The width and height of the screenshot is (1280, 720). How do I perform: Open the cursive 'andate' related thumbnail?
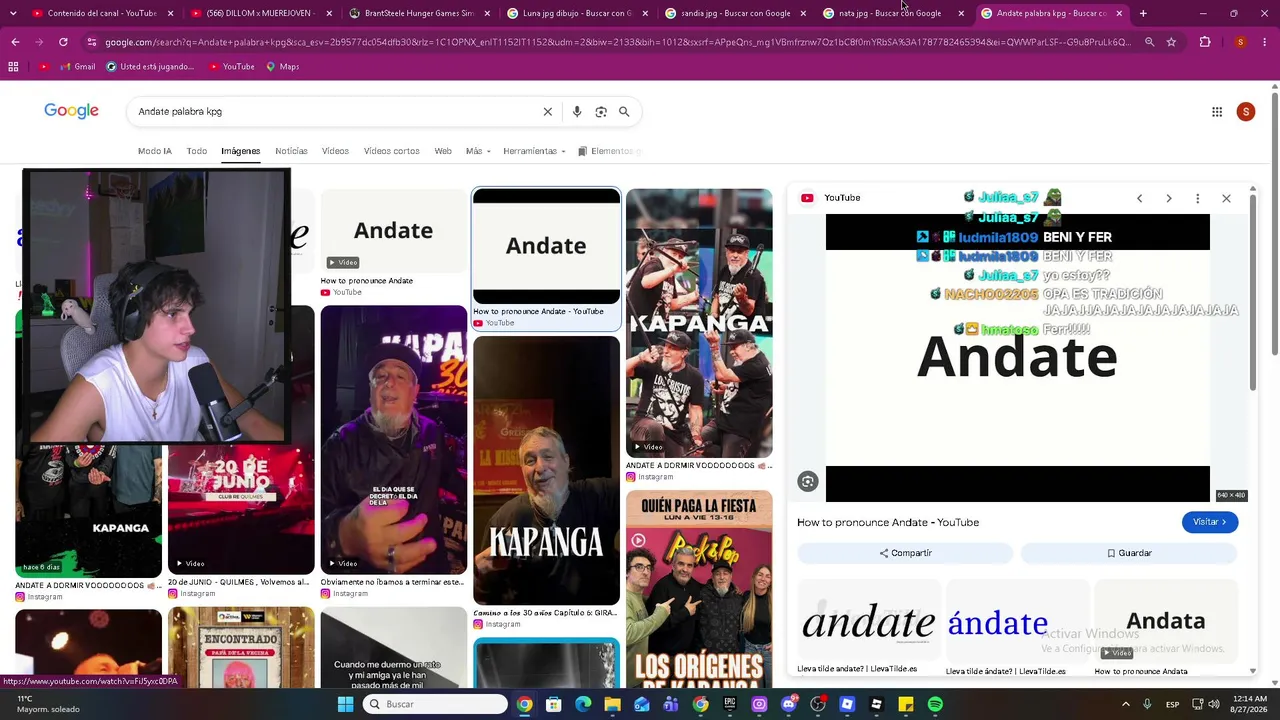868,621
